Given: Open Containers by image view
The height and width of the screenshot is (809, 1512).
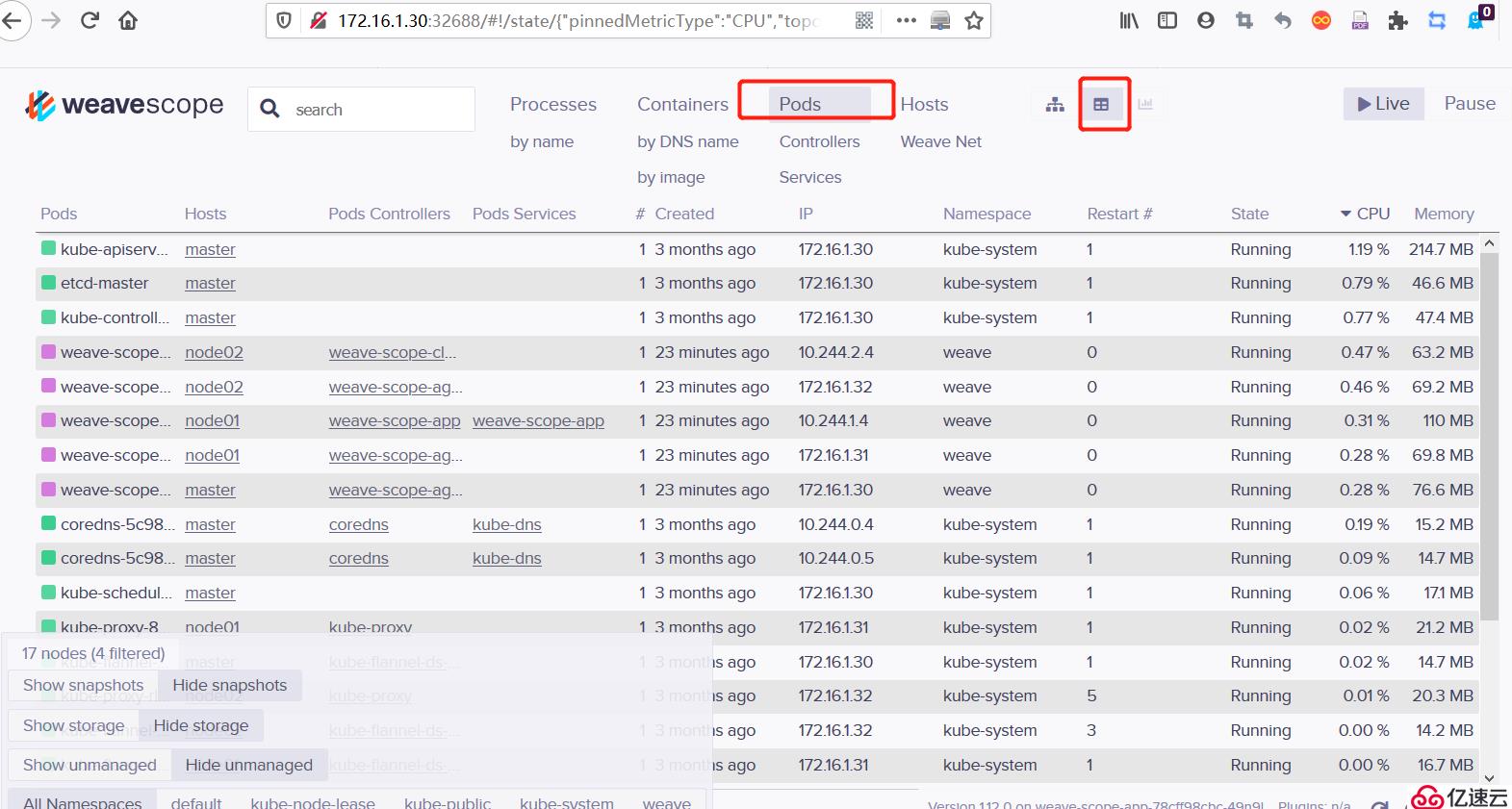Looking at the screenshot, I should click(x=671, y=177).
